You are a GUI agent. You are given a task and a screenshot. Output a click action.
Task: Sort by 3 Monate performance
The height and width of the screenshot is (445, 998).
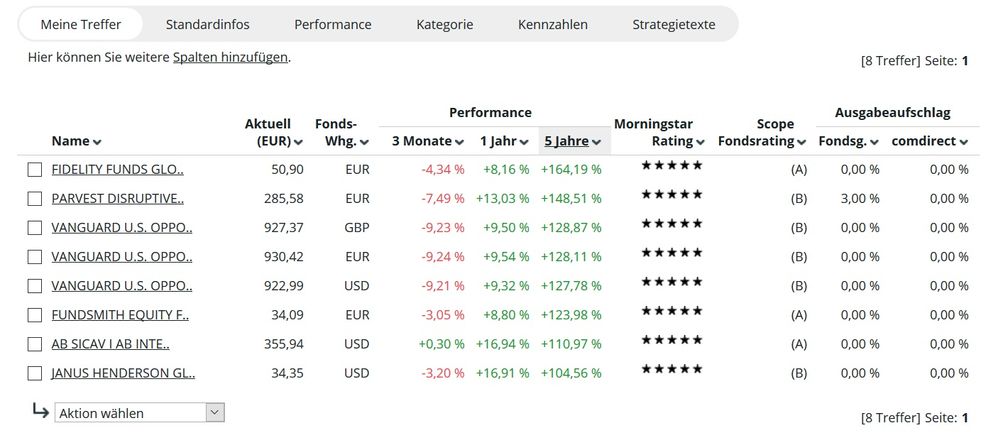coord(428,141)
